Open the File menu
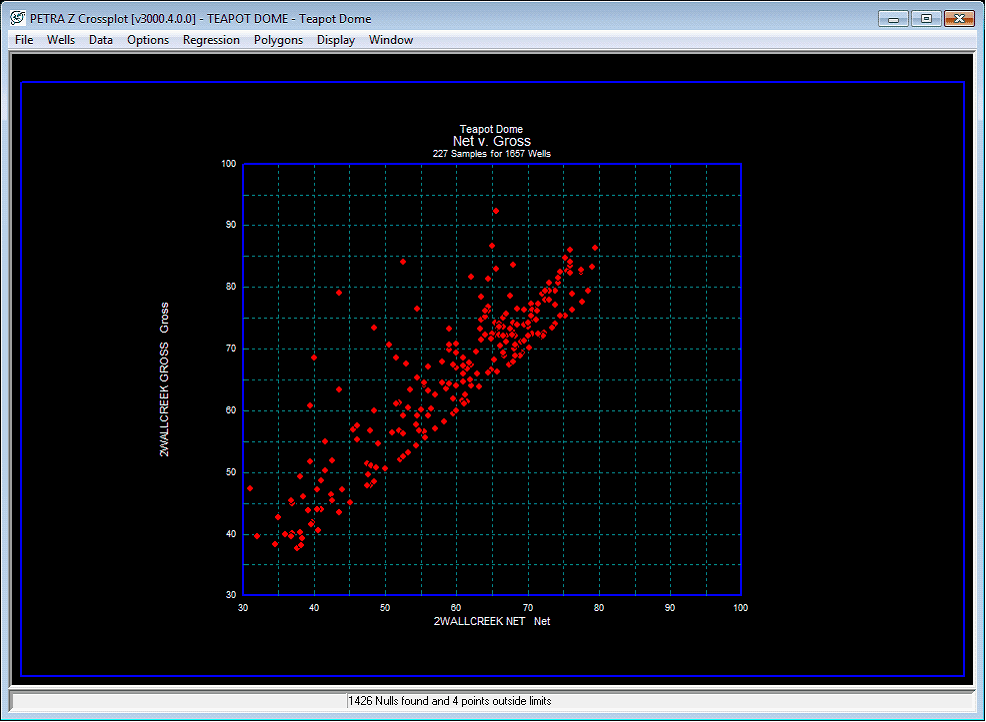986x722 pixels. [23, 39]
